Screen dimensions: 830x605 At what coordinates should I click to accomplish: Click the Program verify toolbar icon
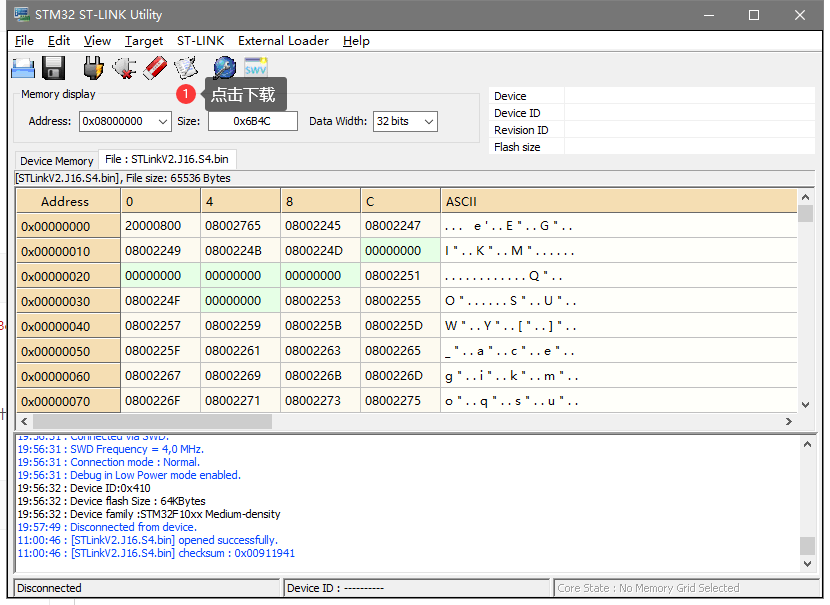pyautogui.click(x=186, y=68)
